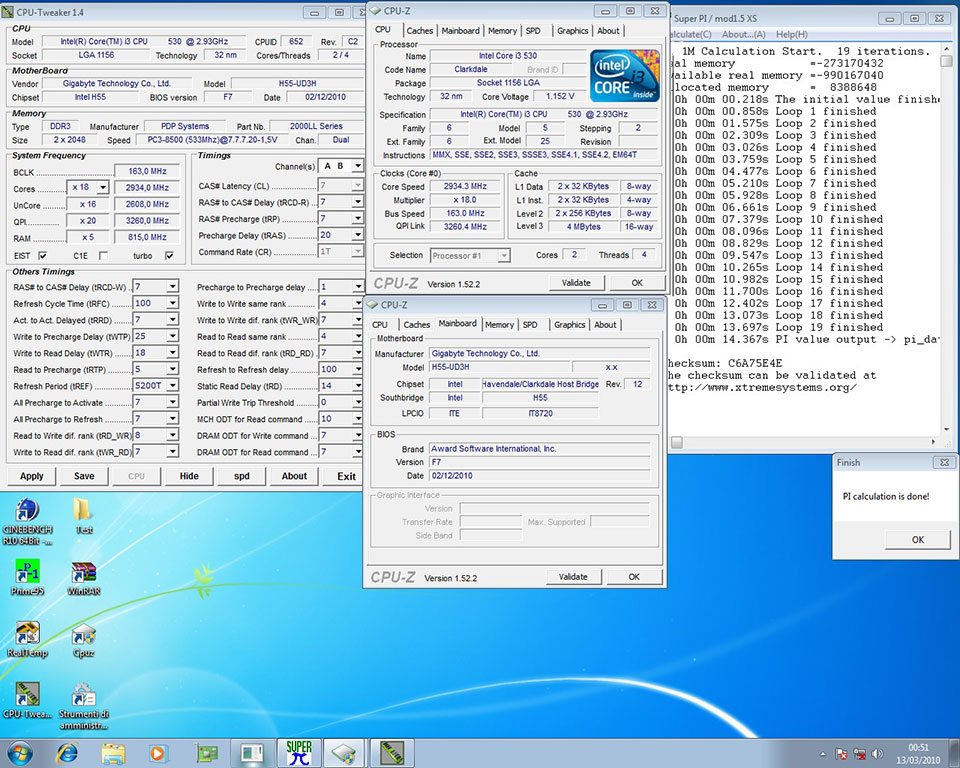Open the Help(H) menu in Super PI
Image resolution: width=960 pixels, height=768 pixels.
click(792, 34)
